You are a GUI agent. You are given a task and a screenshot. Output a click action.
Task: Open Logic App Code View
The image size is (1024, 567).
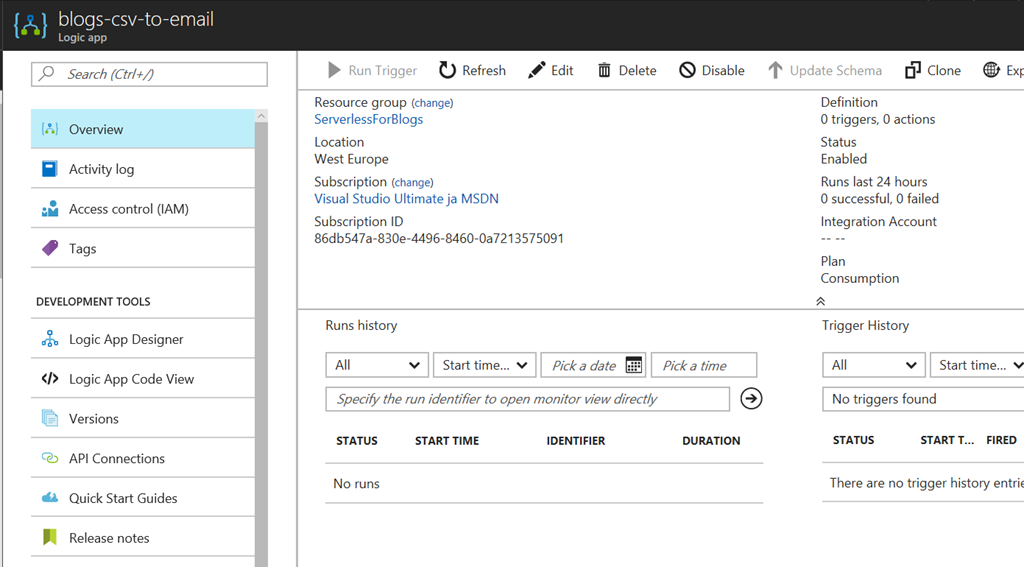131,379
